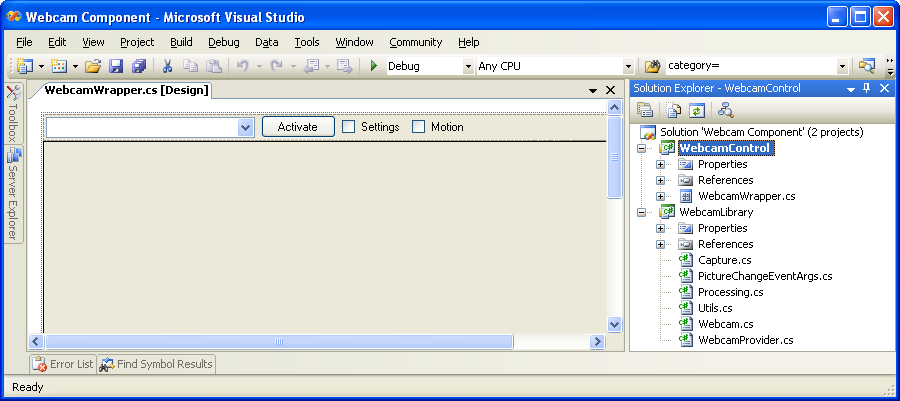Screen dimensions: 900x401
Task: Click the Paste toolbar icon
Action: (x=214, y=66)
